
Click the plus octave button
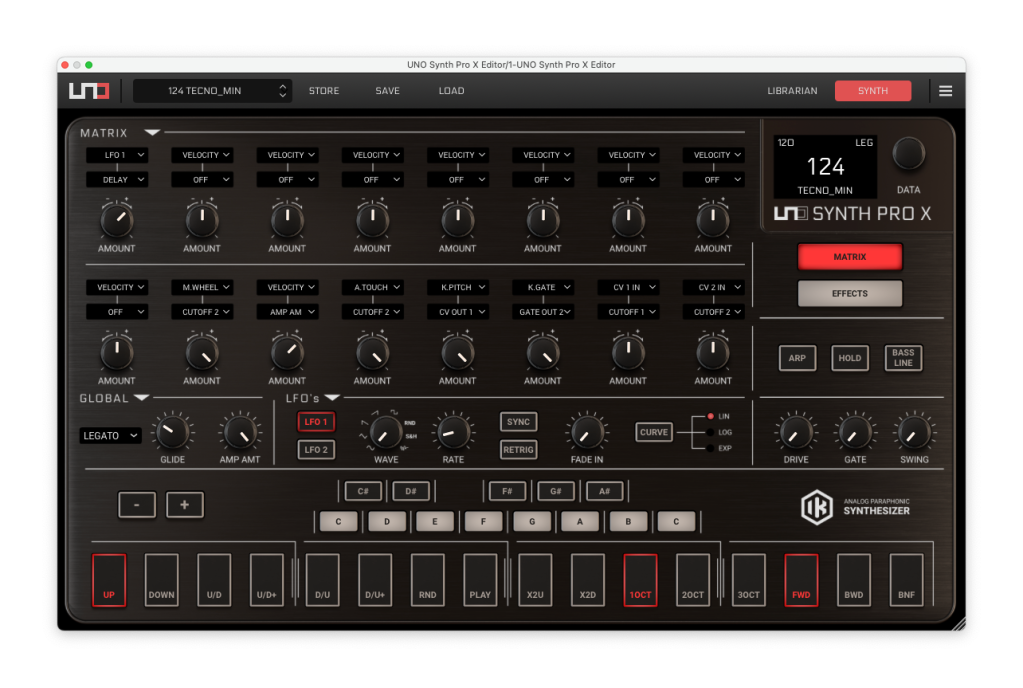point(184,505)
